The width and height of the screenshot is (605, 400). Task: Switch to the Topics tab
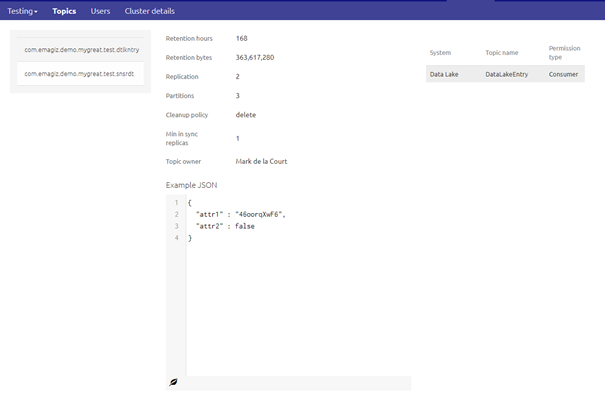[x=64, y=11]
